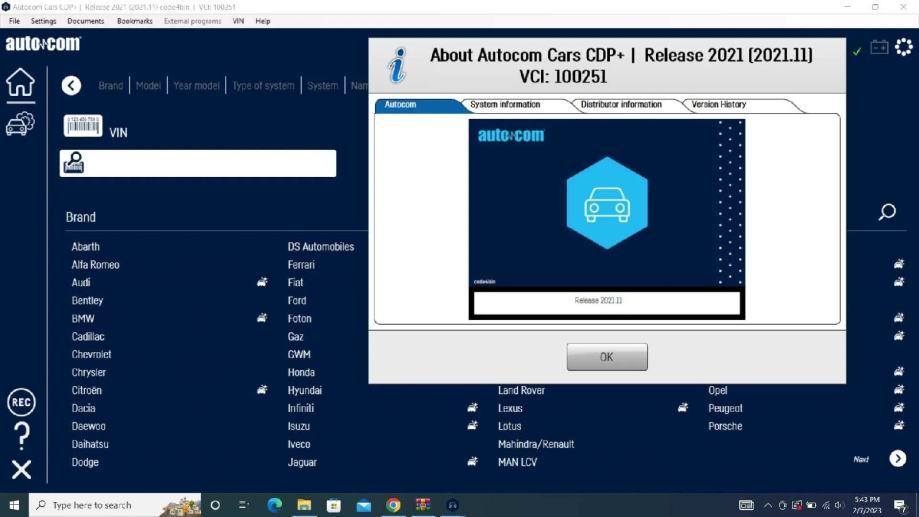Open File Explorer from taskbar
This screenshot has width=919, height=517.
point(304,505)
